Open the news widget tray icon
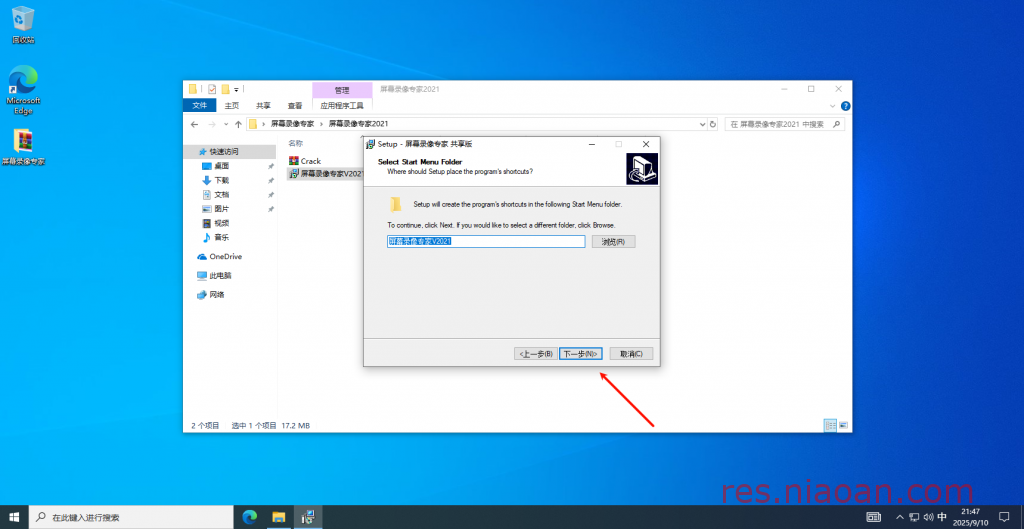Screen dimensions: 1024x529 click(873, 517)
